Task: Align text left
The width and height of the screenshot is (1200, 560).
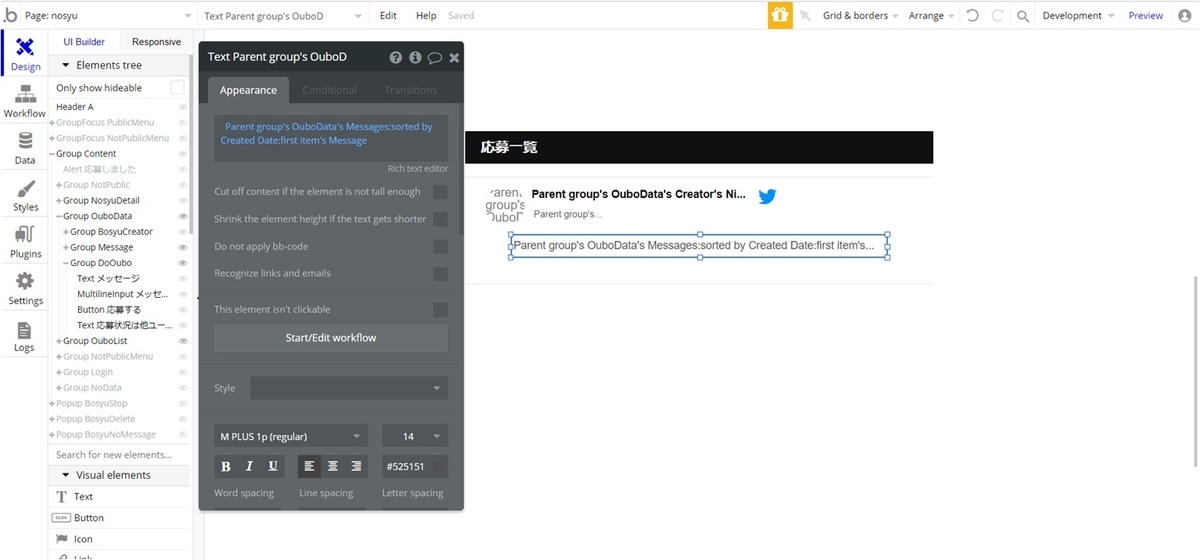Action: tap(309, 466)
